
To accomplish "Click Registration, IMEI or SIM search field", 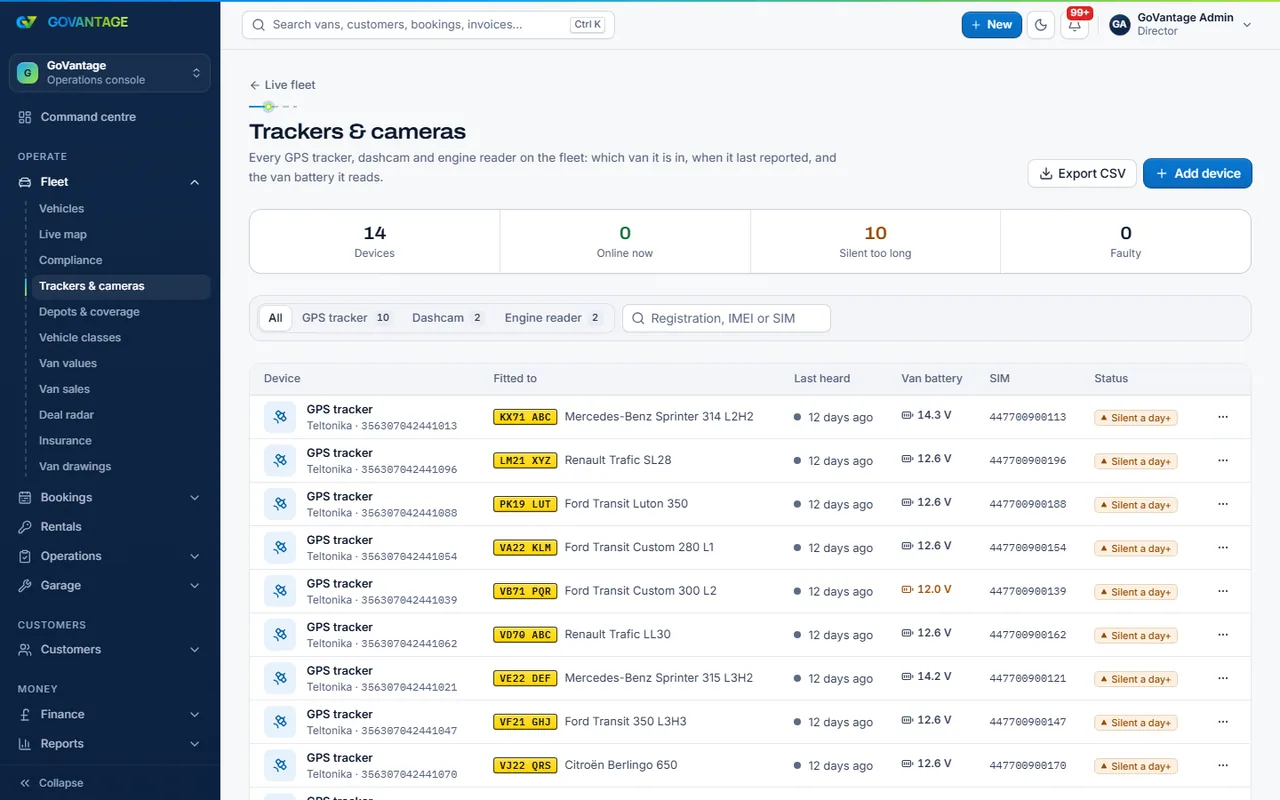I will point(726,318).
